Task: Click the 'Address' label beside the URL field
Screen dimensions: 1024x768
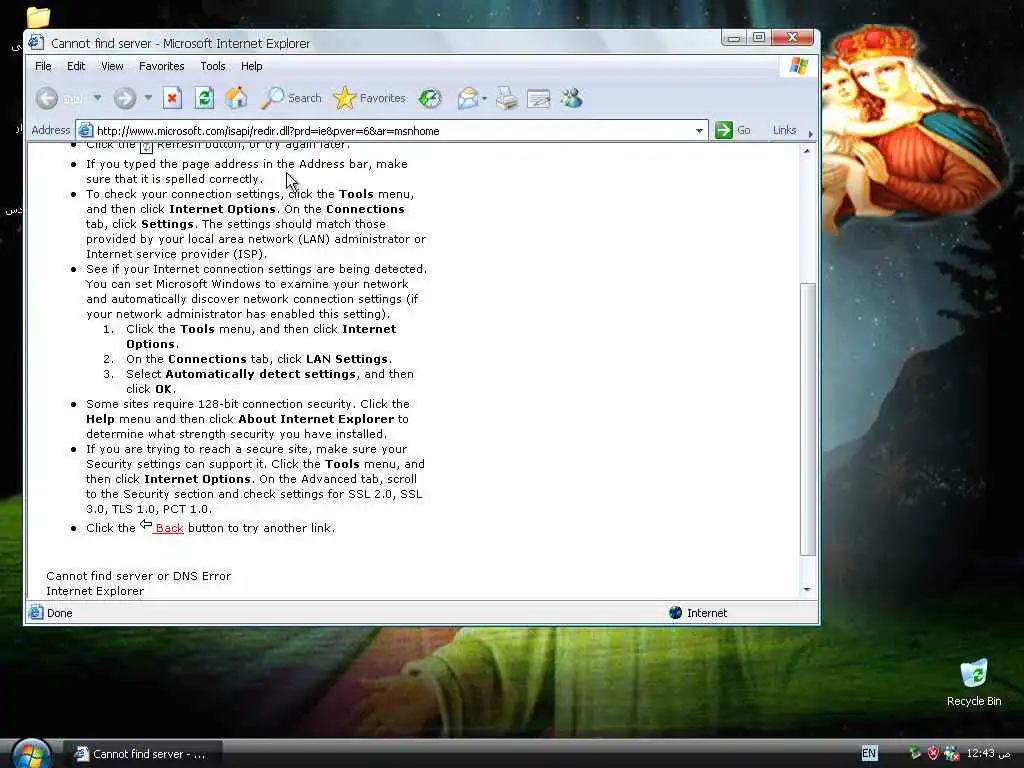Action: (51, 130)
